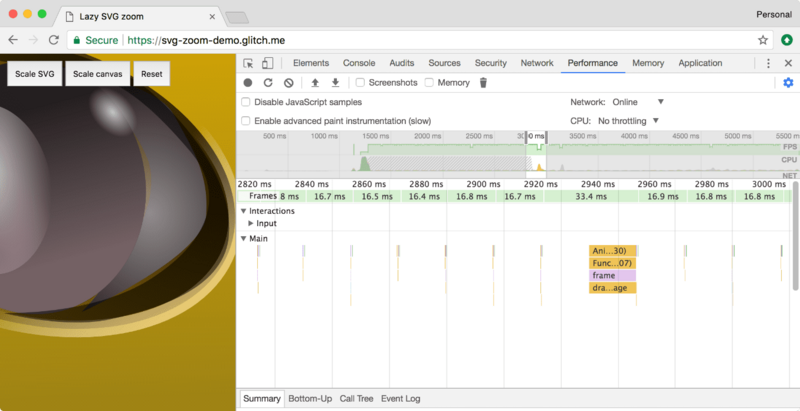This screenshot has width=800, height=411.
Task: Click the Personal profile button
Action: 773,15
